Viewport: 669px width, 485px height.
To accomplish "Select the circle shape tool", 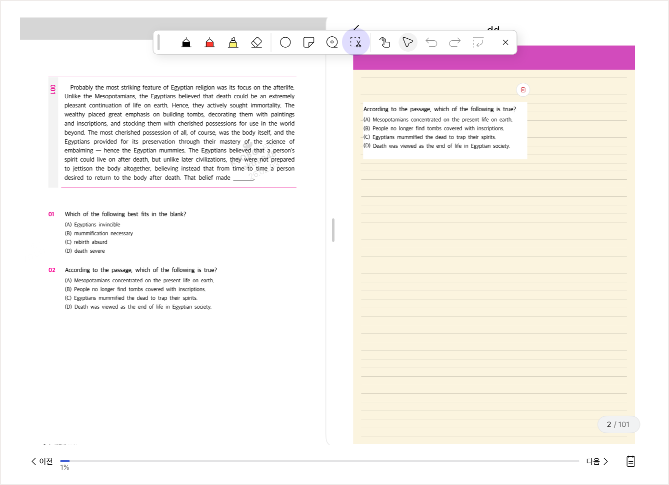I will 285,43.
